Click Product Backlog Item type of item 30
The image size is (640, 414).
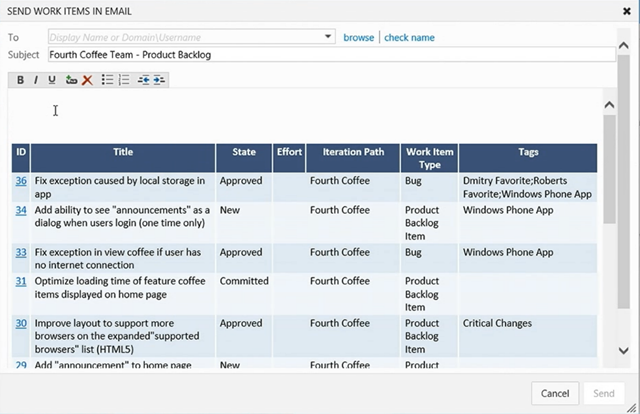(x=422, y=336)
